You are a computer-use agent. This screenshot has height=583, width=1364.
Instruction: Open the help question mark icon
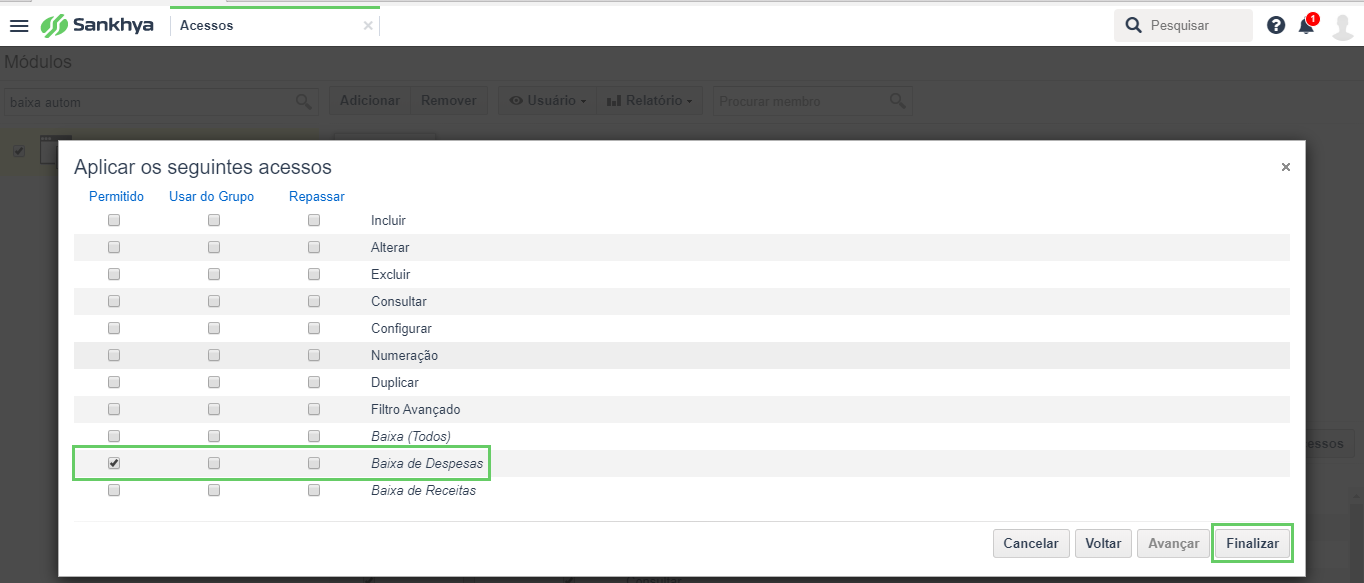coord(1276,26)
